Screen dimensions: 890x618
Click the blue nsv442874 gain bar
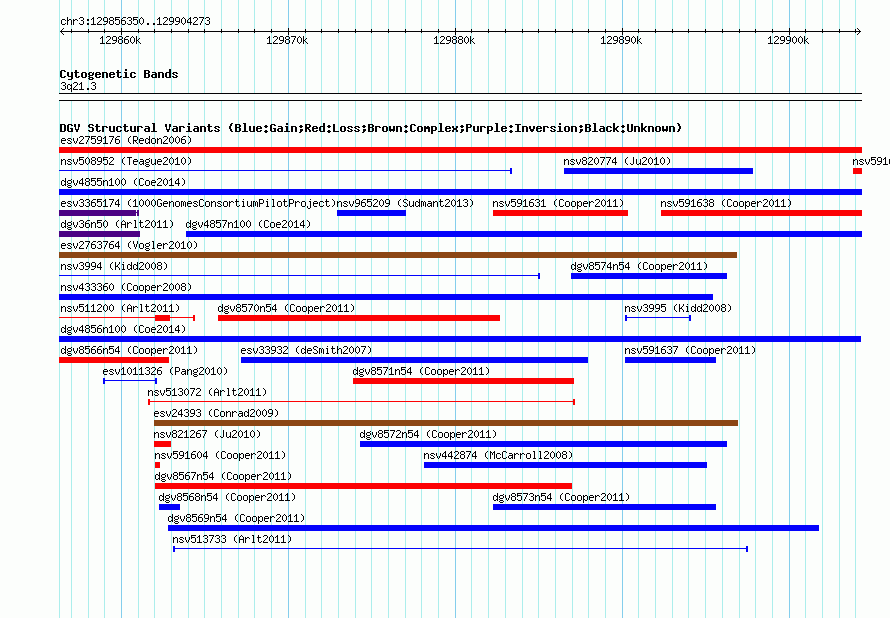(565, 465)
